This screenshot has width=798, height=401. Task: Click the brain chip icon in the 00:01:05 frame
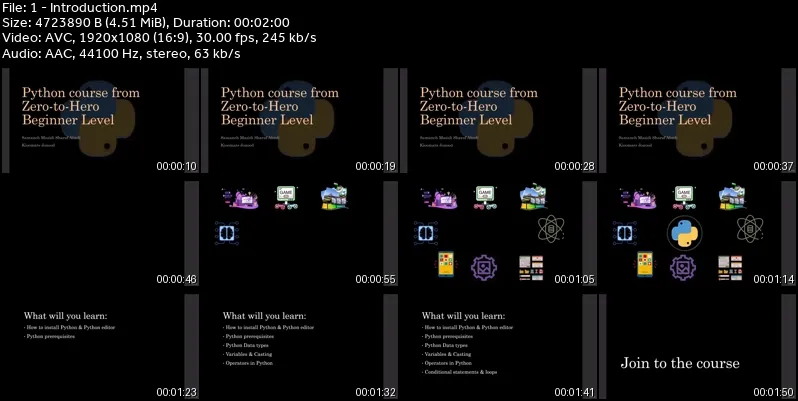(x=425, y=233)
